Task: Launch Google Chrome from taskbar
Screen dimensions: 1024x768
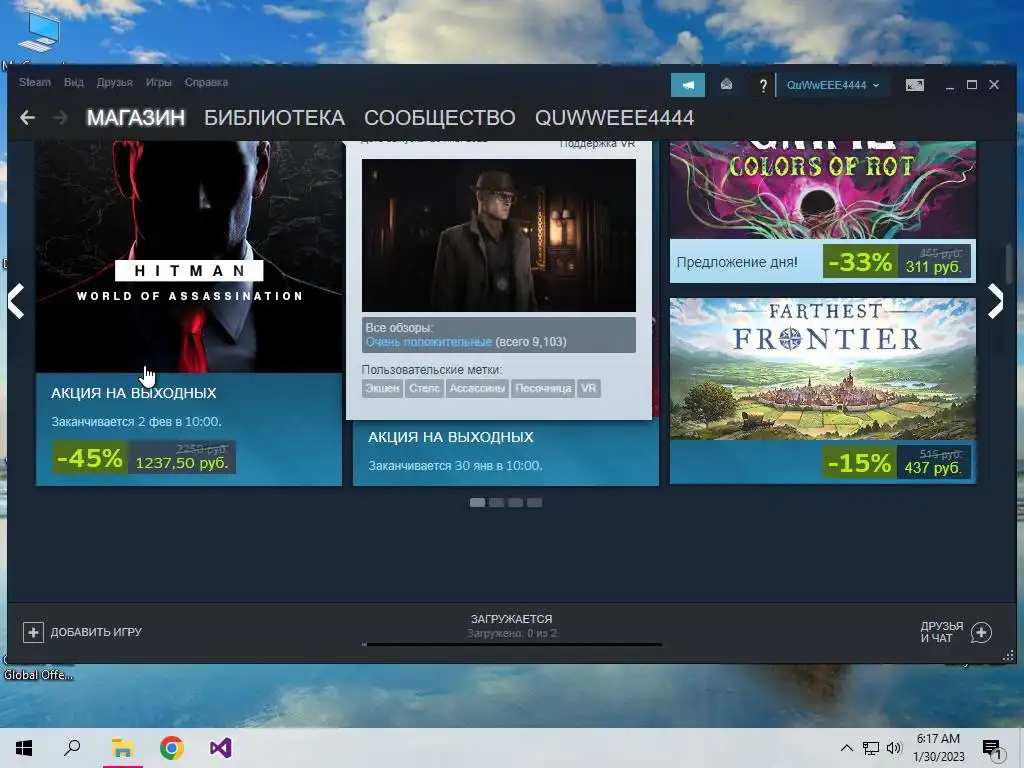Action: pos(172,748)
